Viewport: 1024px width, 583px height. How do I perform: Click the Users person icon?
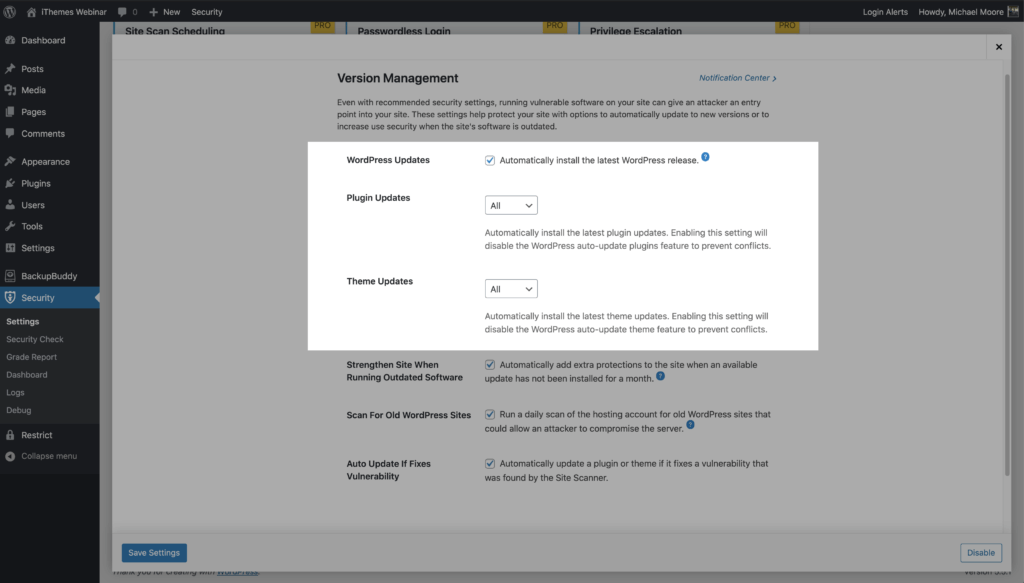coord(10,204)
